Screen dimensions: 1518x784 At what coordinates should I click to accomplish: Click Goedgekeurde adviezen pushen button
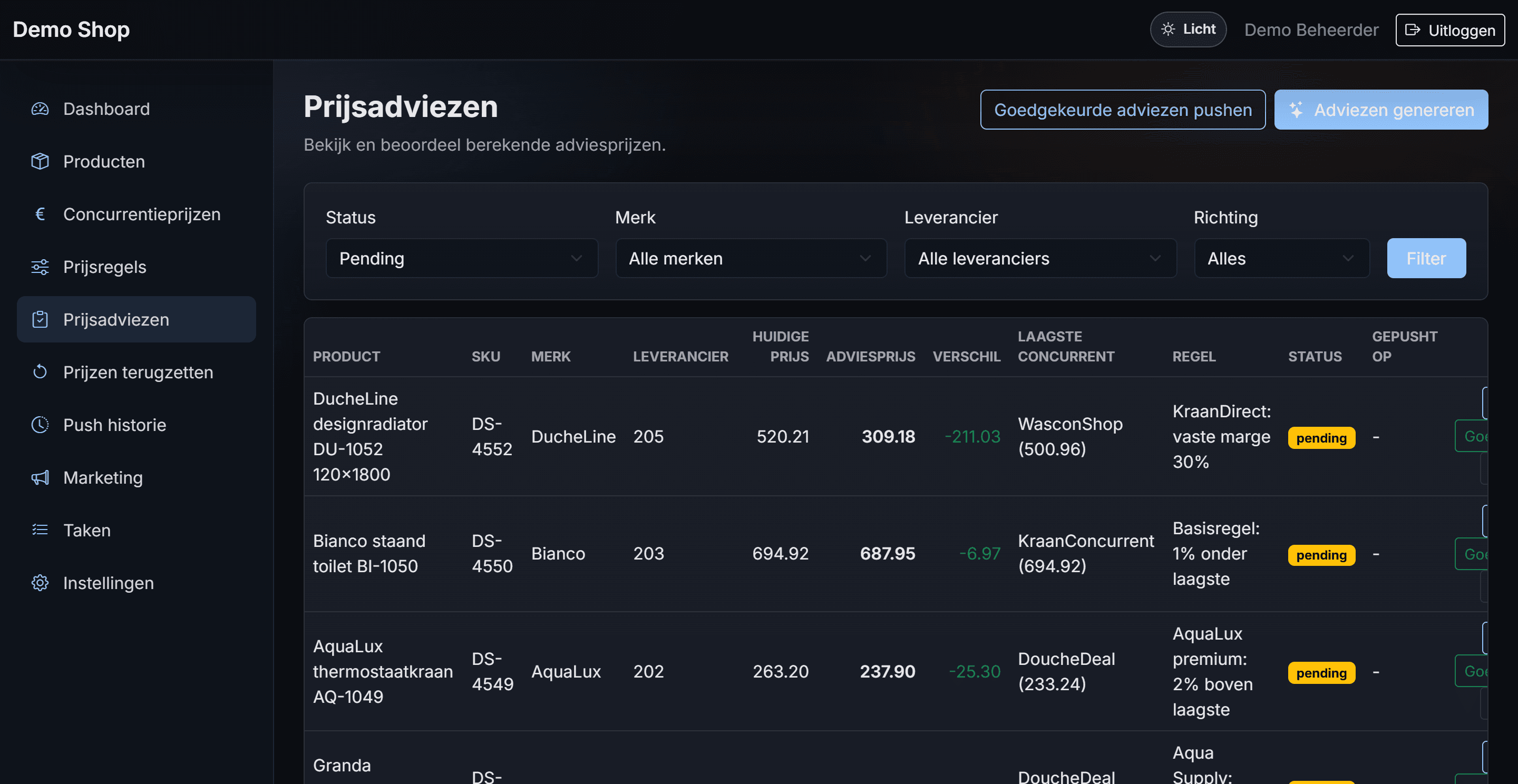(x=1123, y=110)
